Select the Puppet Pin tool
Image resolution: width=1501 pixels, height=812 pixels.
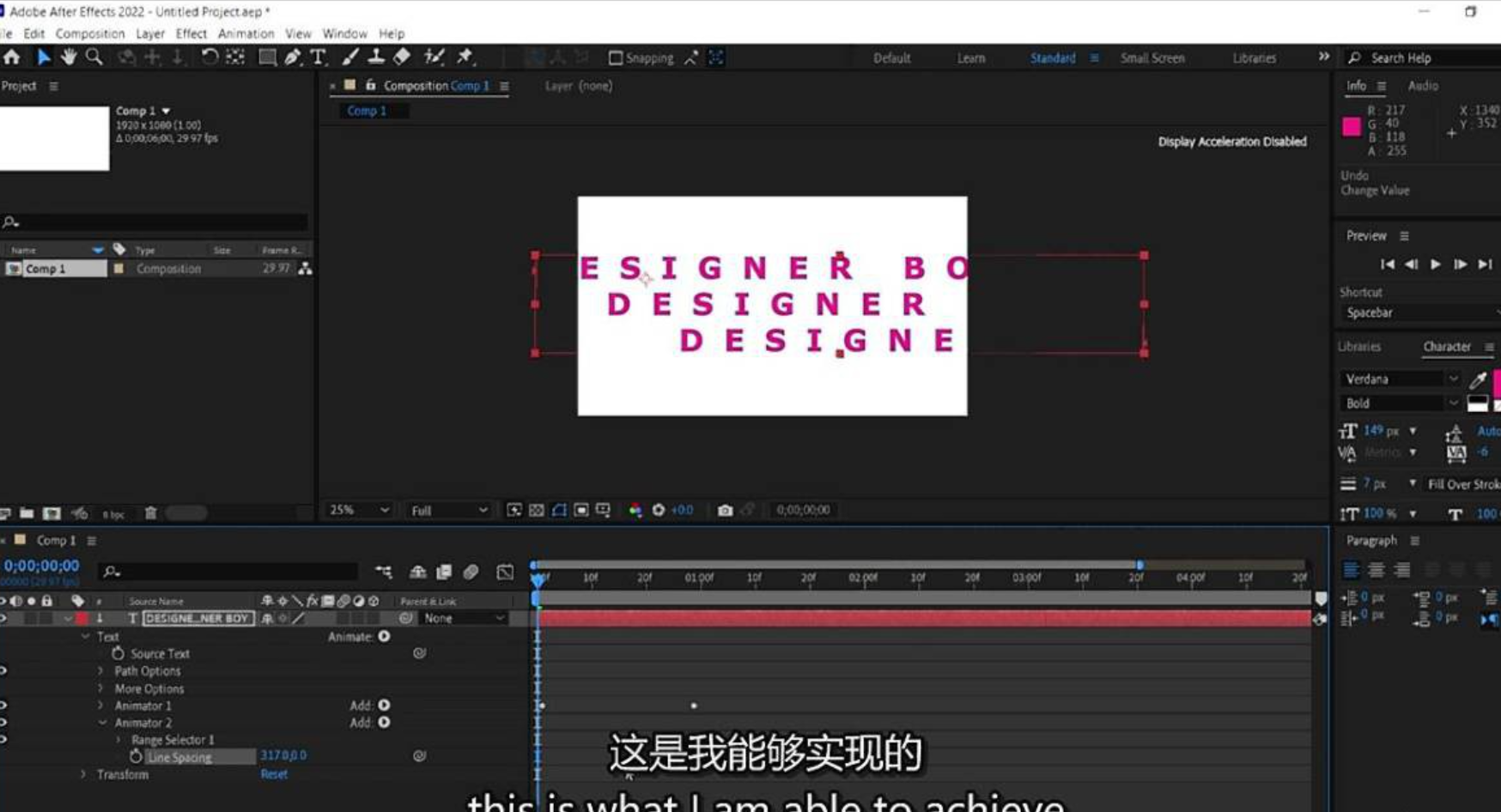(465, 58)
